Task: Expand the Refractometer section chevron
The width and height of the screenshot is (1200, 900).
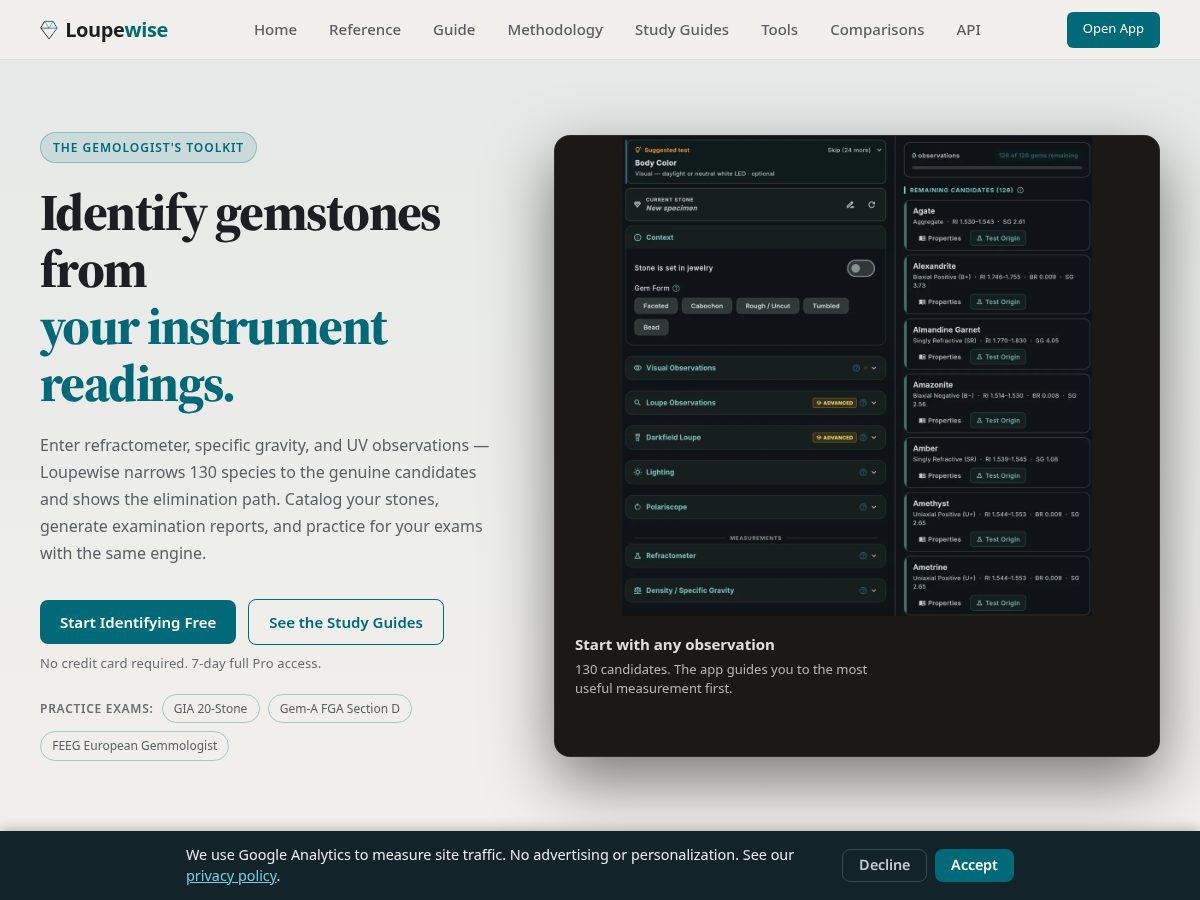Action: coord(874,555)
